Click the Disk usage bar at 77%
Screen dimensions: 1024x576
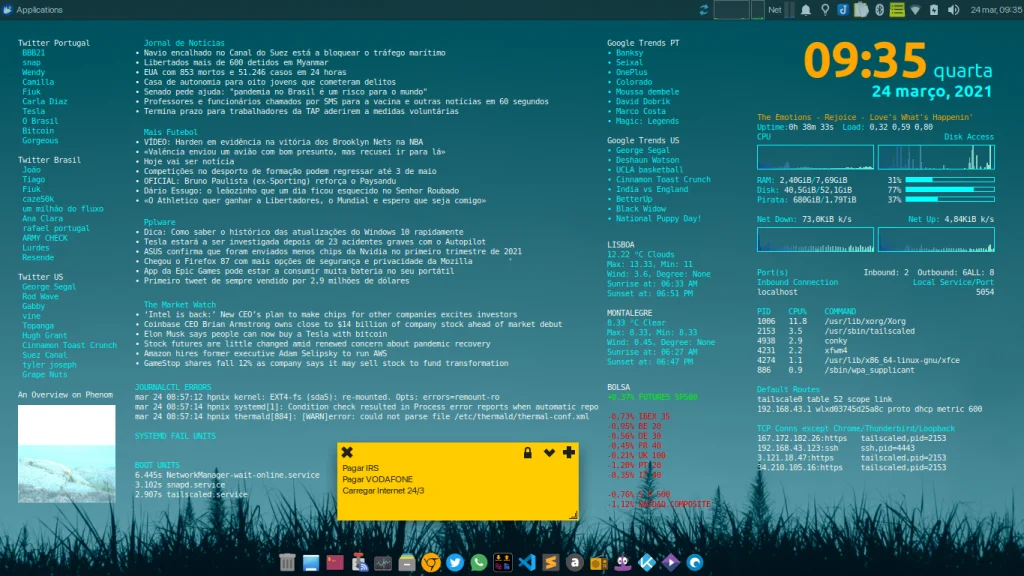950,189
